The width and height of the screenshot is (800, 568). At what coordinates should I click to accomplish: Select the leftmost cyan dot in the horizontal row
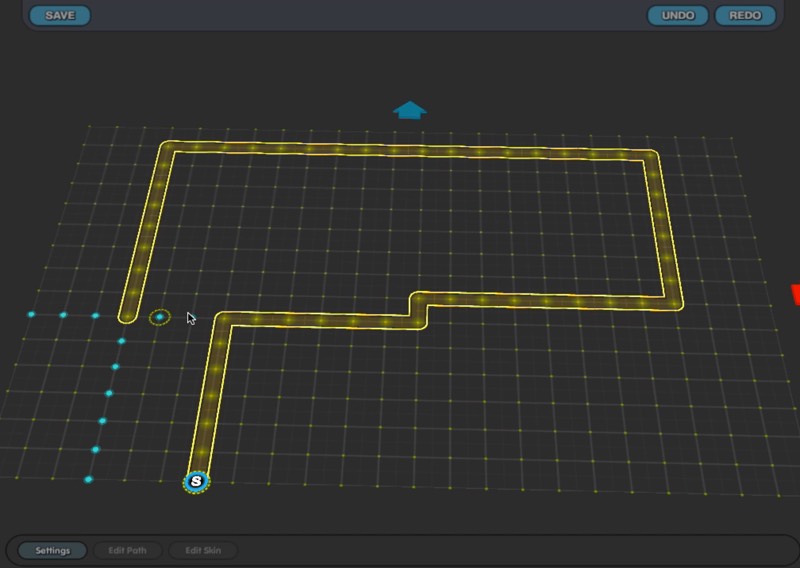31,314
